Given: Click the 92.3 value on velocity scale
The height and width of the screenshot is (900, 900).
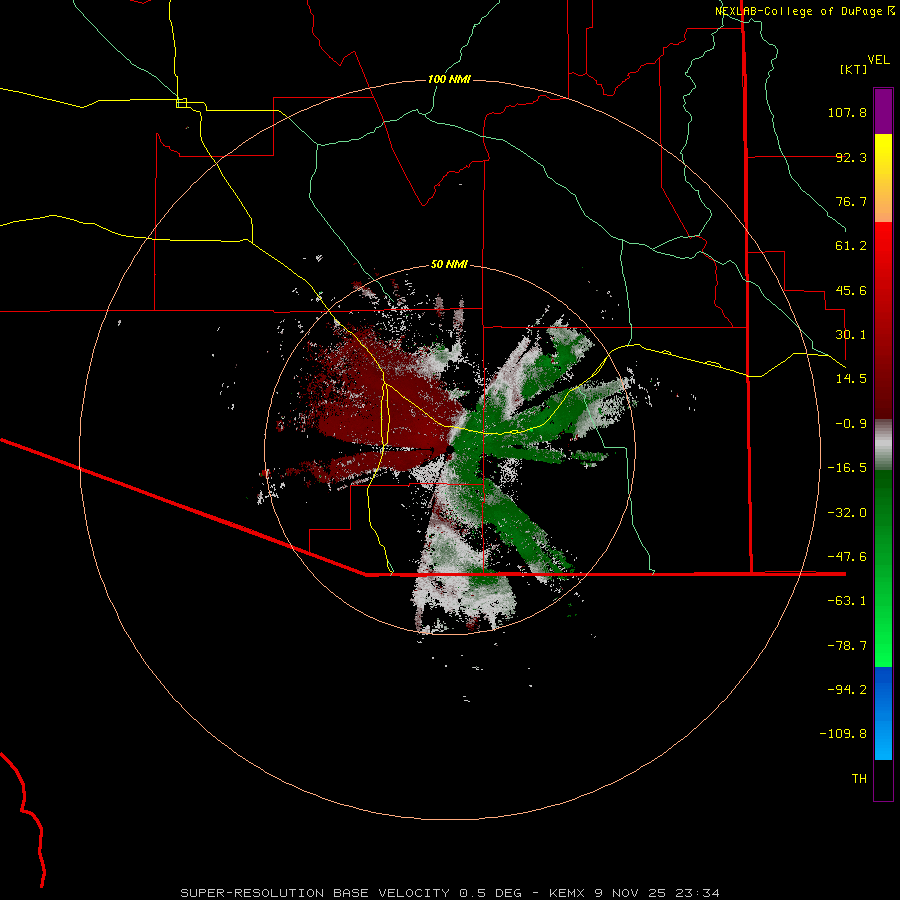Looking at the screenshot, I should pos(851,157).
